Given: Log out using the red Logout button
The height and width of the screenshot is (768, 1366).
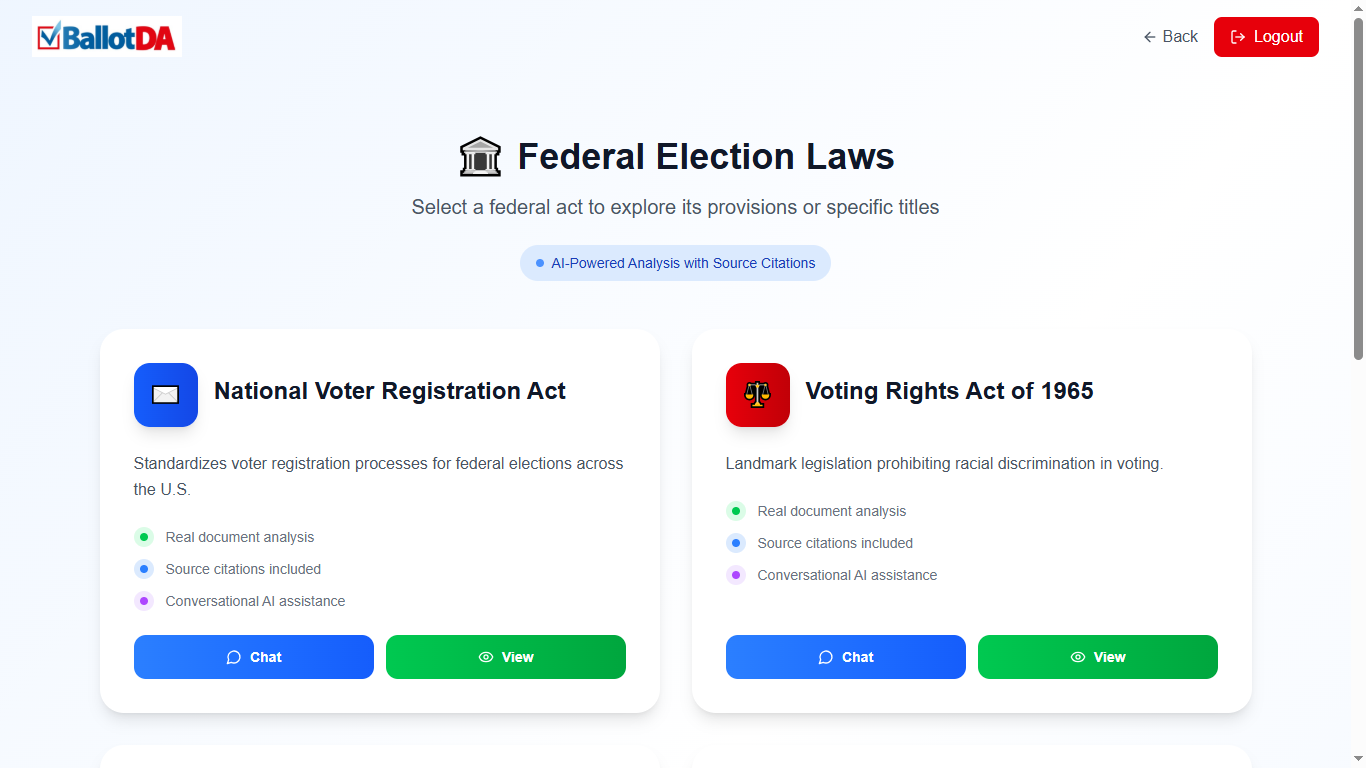Looking at the screenshot, I should pyautogui.click(x=1266, y=37).
